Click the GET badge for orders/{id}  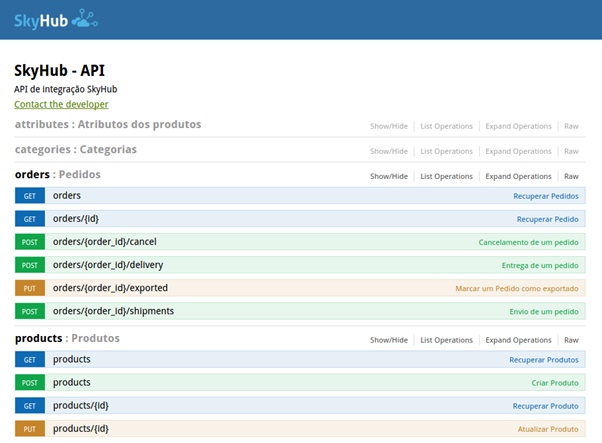click(x=30, y=219)
